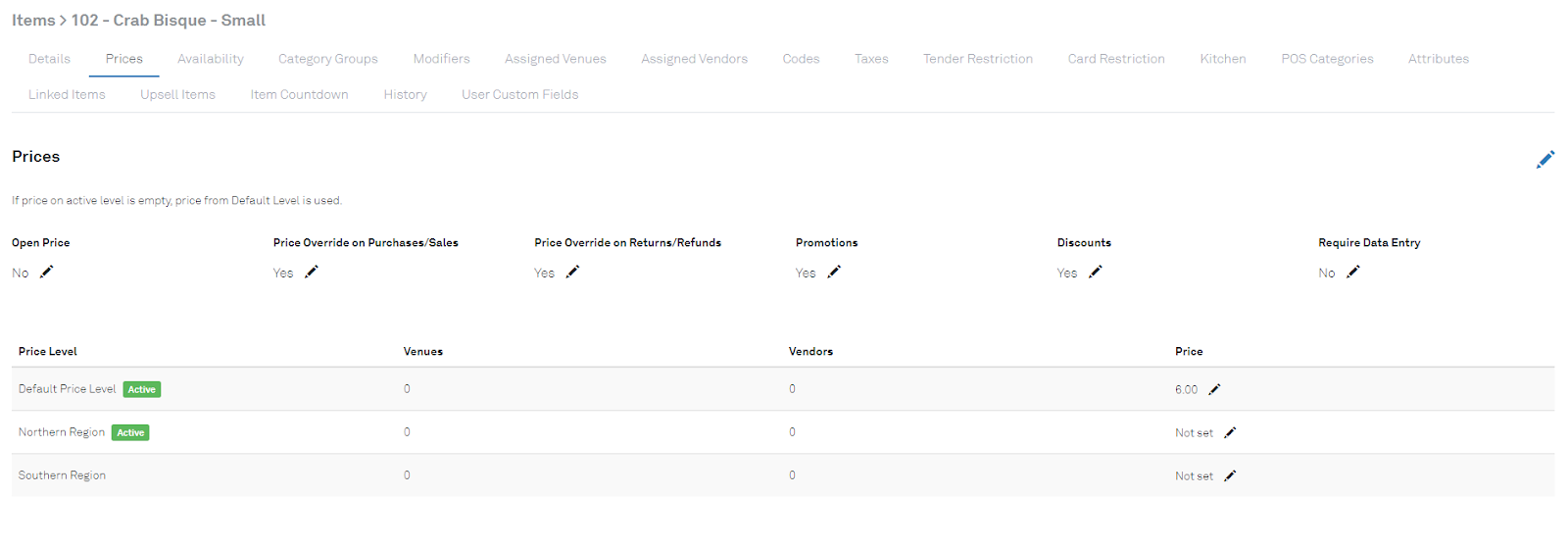
Task: Click the Discounts edit pencil icon
Action: [1096, 272]
